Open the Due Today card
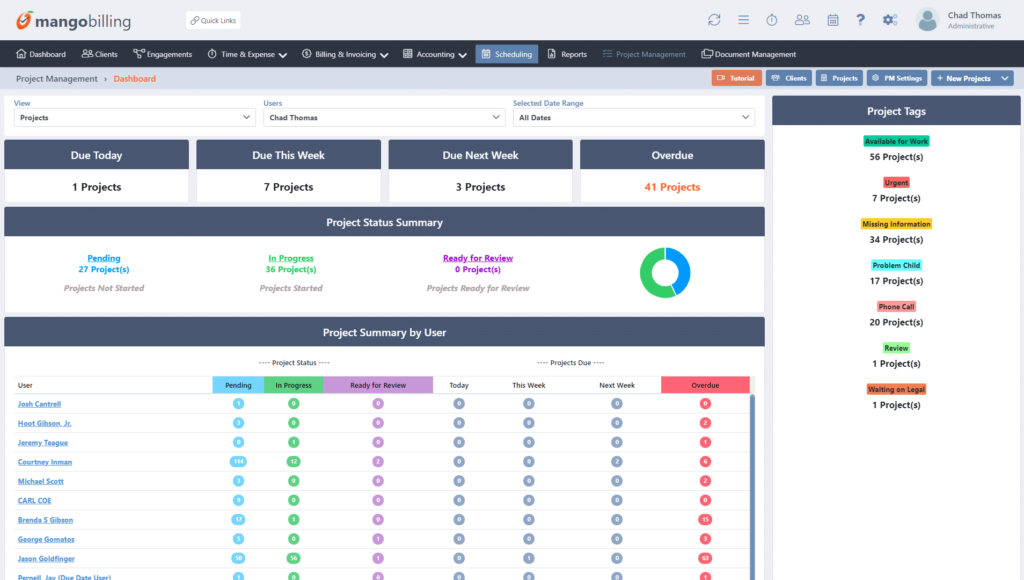The width and height of the screenshot is (1024, 580). [97, 170]
